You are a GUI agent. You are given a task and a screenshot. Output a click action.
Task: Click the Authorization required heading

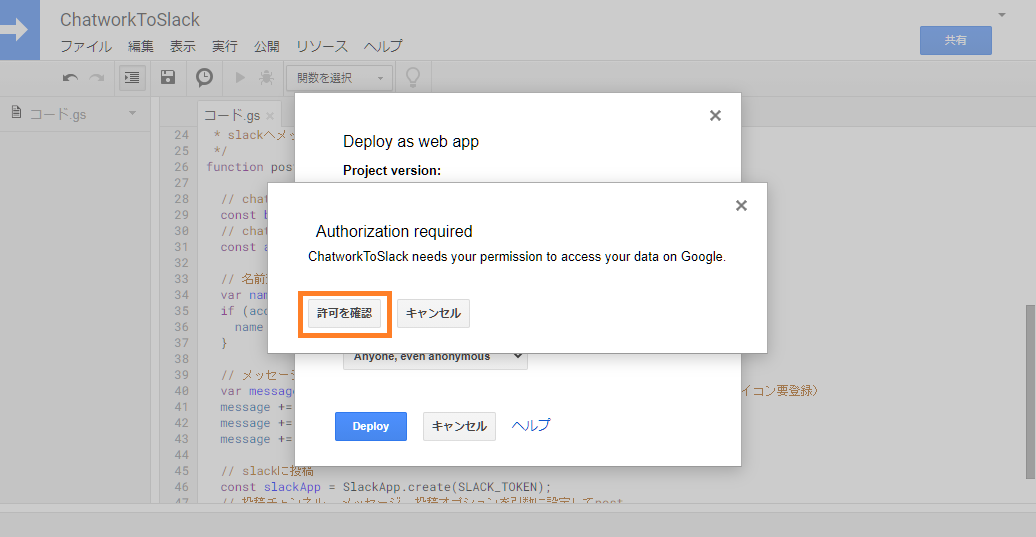394,231
